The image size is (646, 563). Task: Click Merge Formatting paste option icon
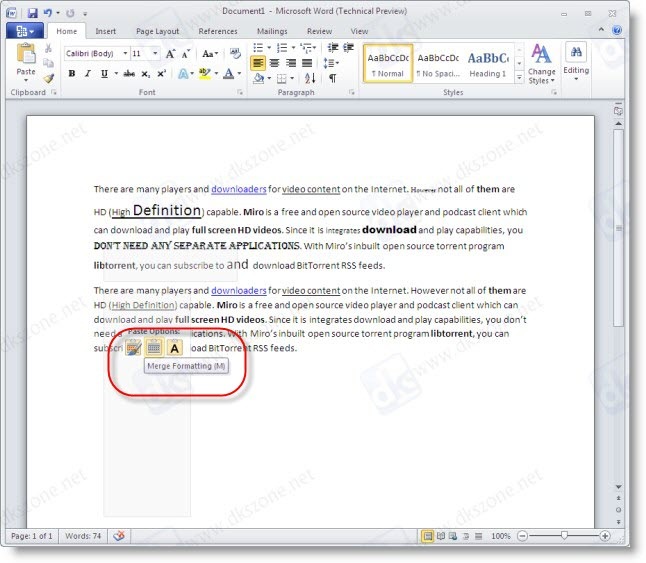tap(154, 347)
